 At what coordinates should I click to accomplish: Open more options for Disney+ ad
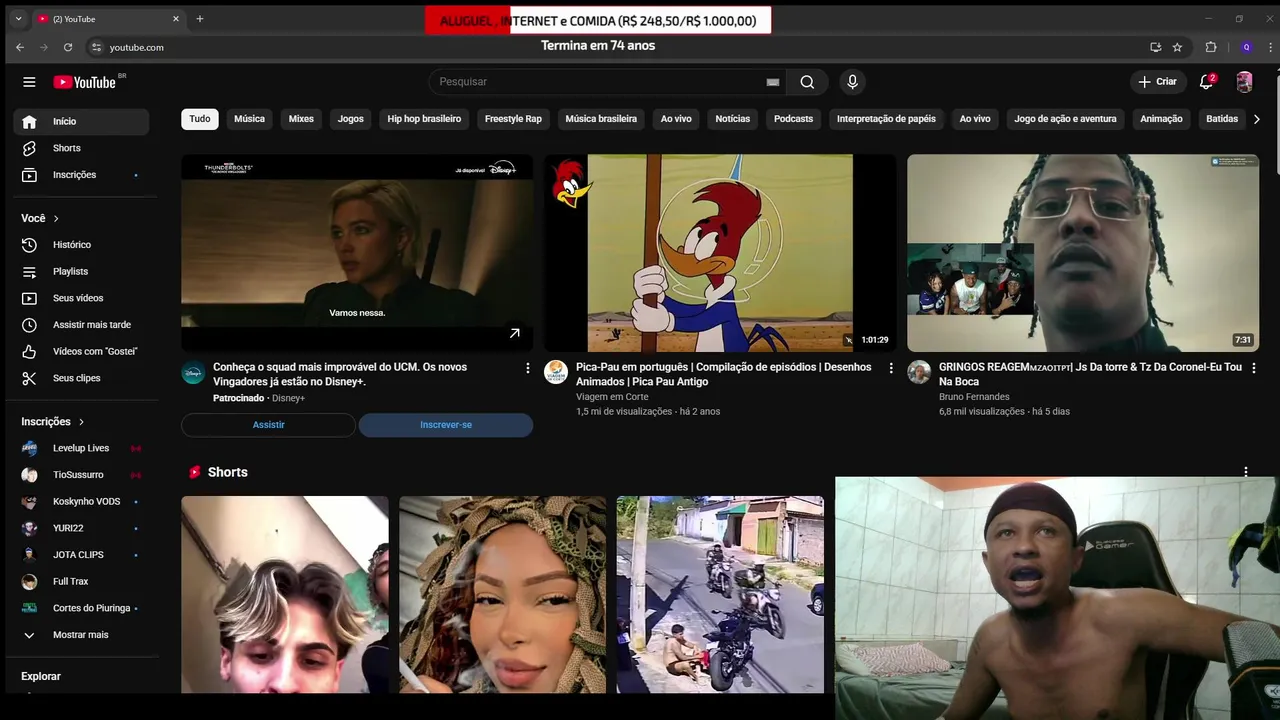pos(528,368)
